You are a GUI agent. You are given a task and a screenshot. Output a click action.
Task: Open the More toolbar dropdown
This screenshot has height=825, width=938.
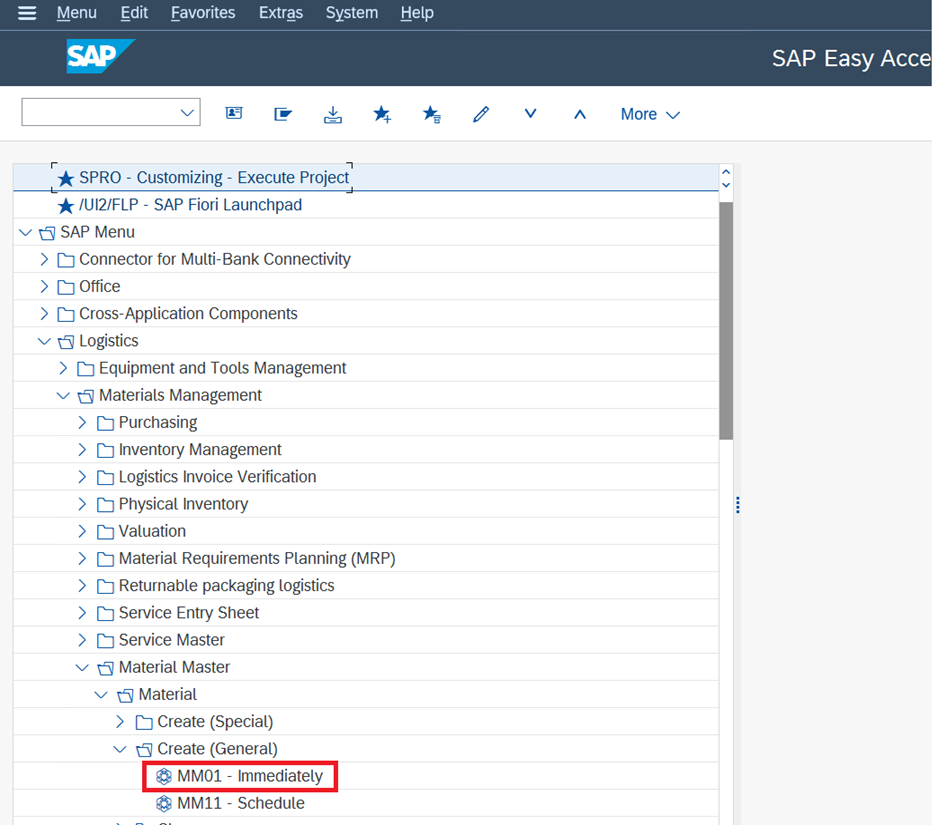coord(650,114)
